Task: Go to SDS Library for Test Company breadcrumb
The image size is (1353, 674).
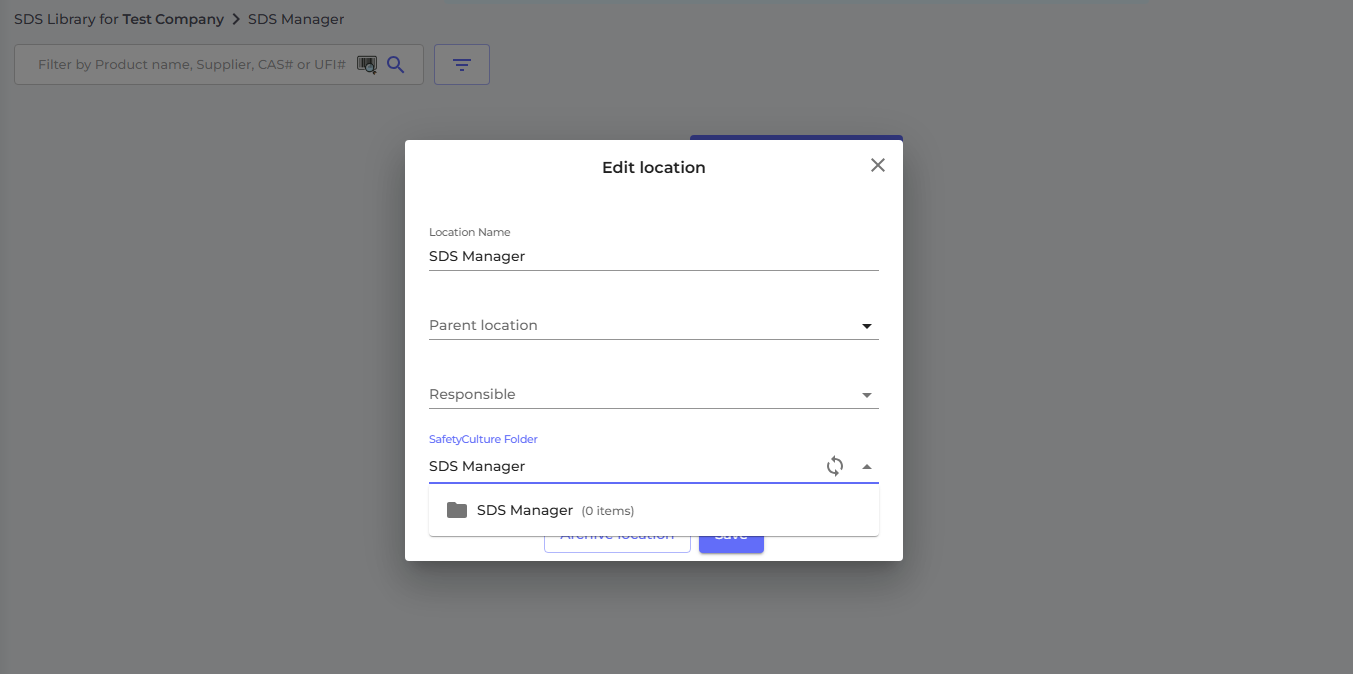Action: click(x=119, y=19)
